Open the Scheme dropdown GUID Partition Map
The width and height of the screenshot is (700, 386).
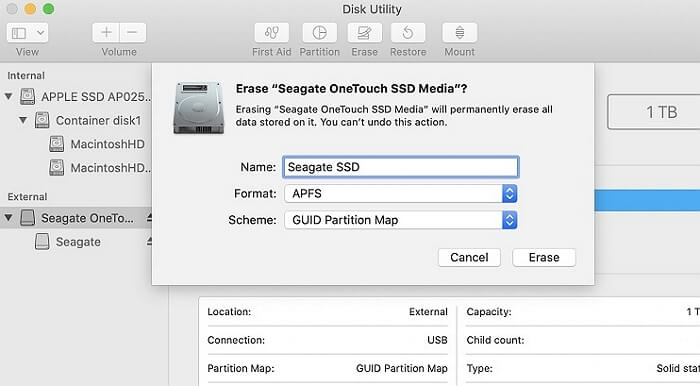400,220
